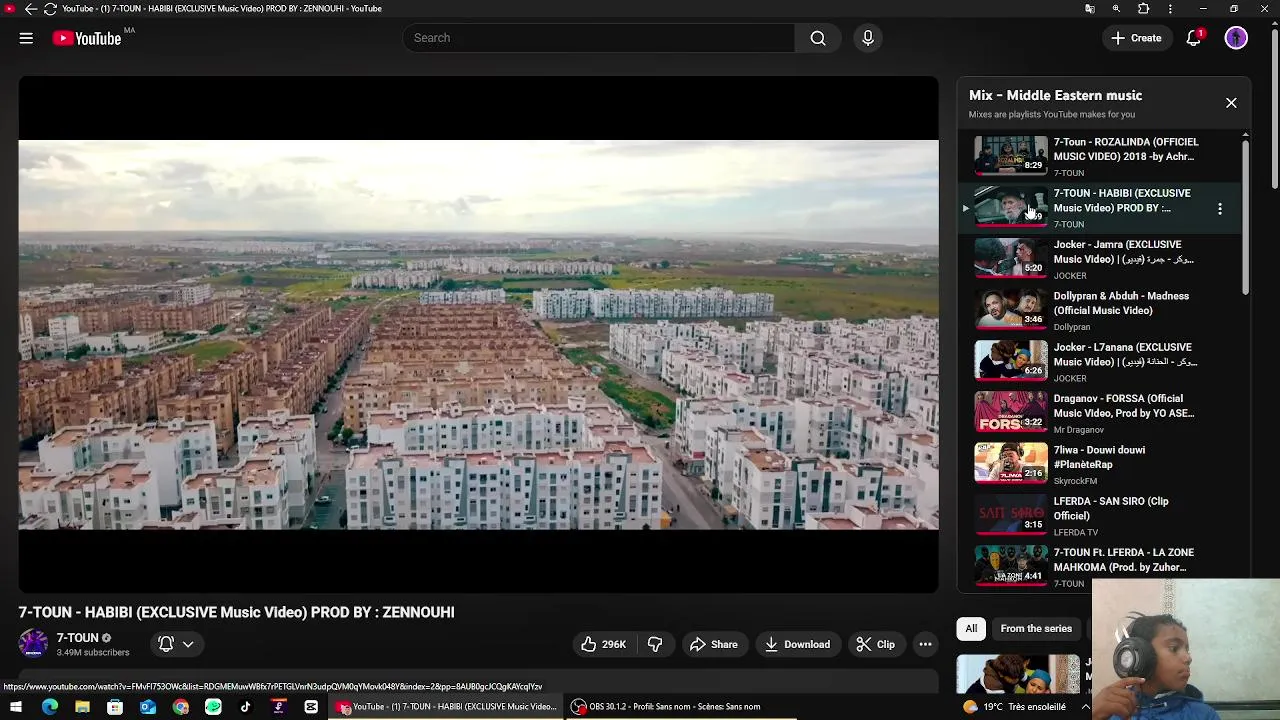Screen dimensions: 1280x720
Task: Click the Create button
Action: [1135, 38]
